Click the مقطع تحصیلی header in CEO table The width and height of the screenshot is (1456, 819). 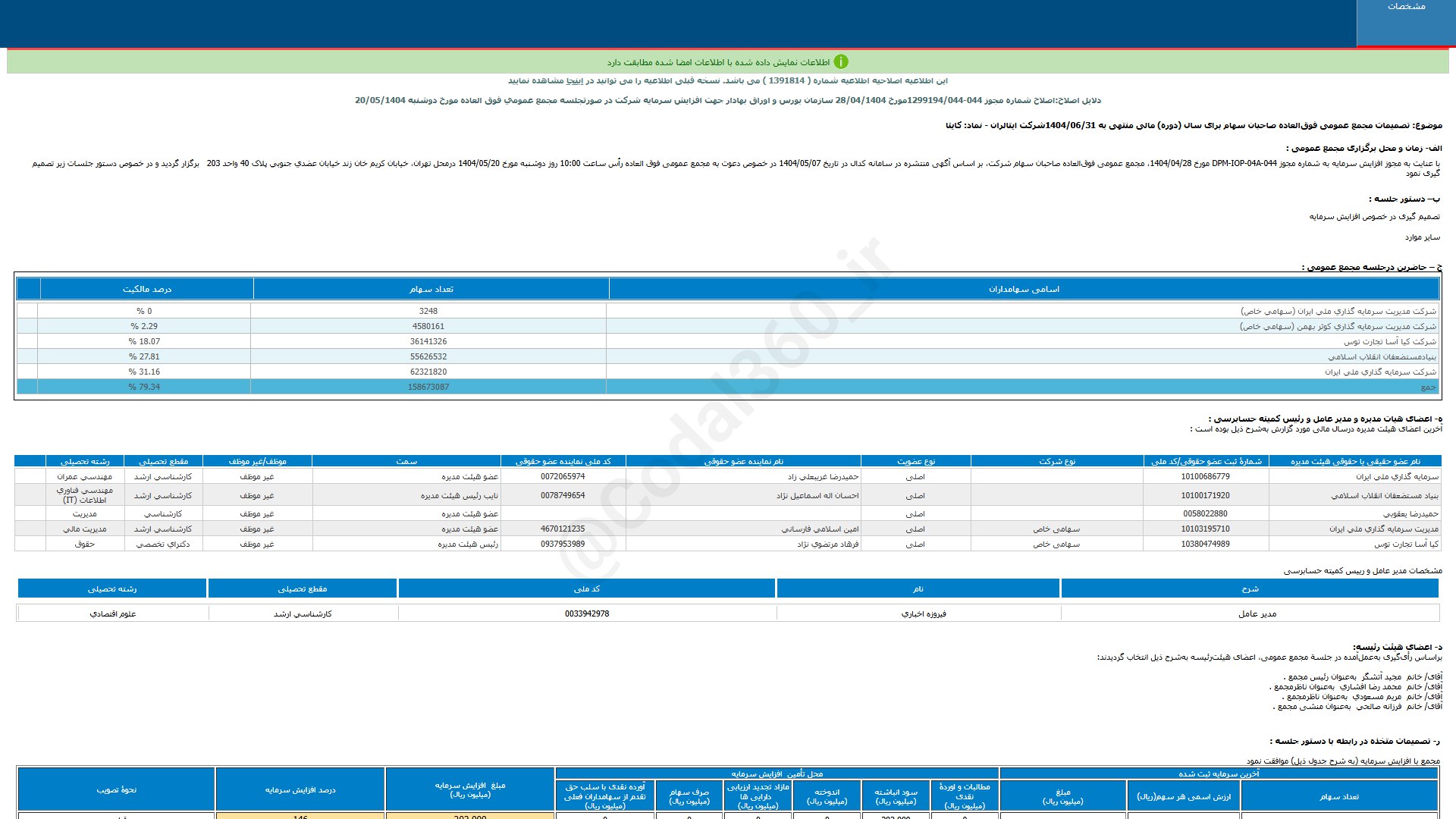click(303, 588)
